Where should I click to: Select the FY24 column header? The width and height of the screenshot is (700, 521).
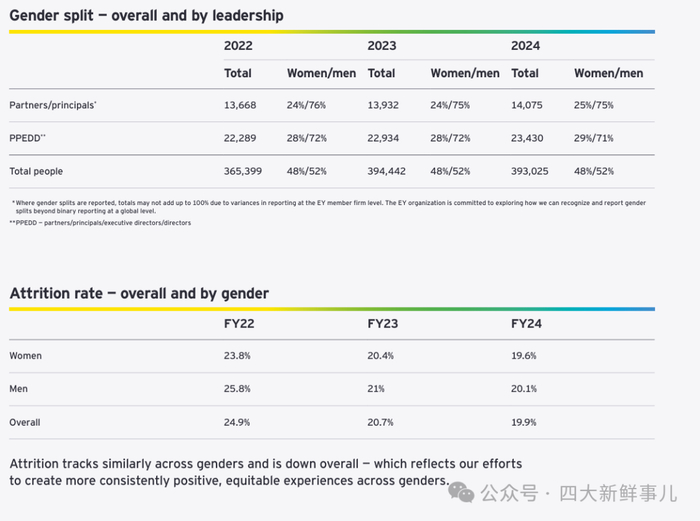click(526, 323)
